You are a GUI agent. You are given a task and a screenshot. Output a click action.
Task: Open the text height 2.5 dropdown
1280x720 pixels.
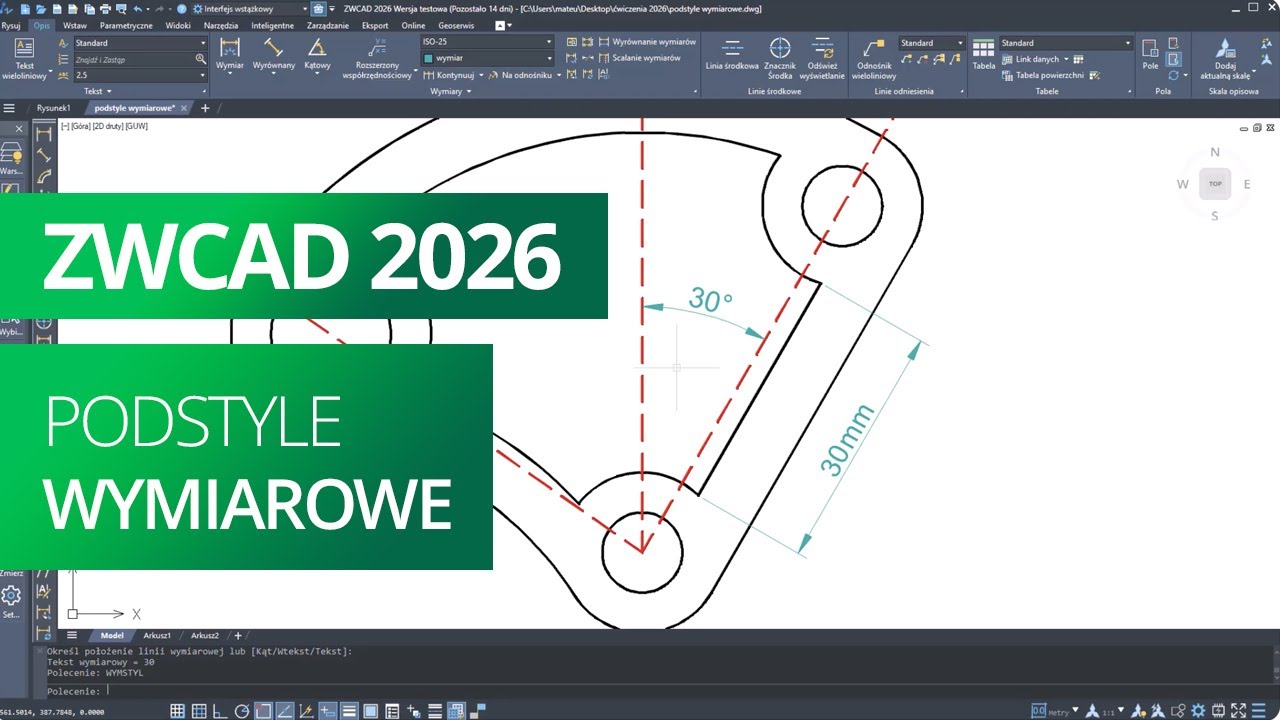point(140,75)
